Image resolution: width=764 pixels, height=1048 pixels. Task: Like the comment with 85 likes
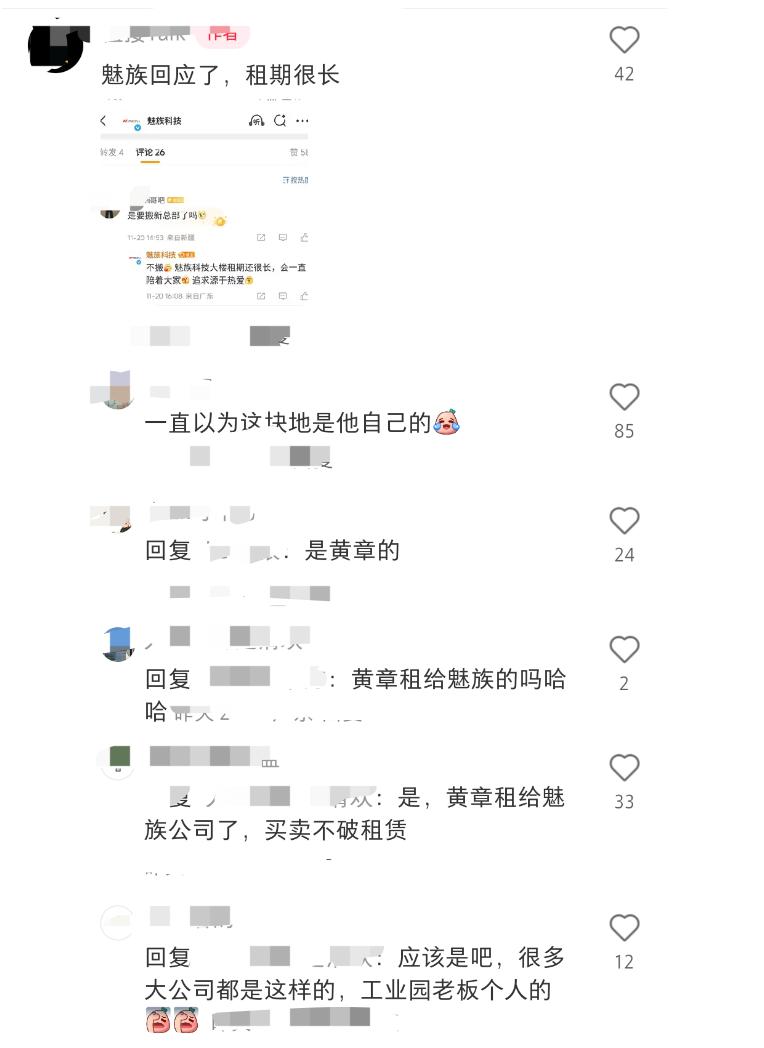point(624,397)
